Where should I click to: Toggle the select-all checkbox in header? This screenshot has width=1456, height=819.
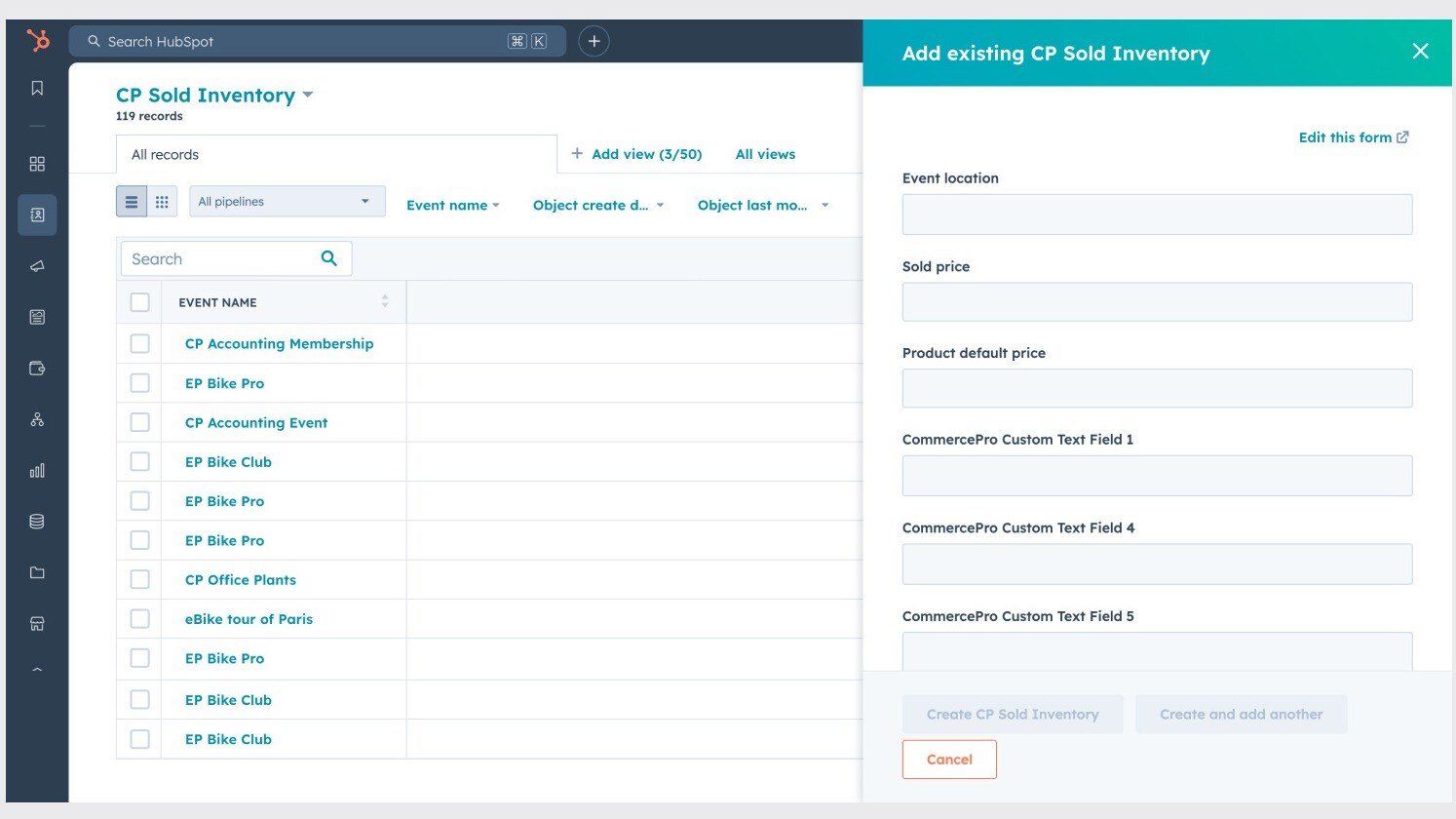pyautogui.click(x=140, y=302)
